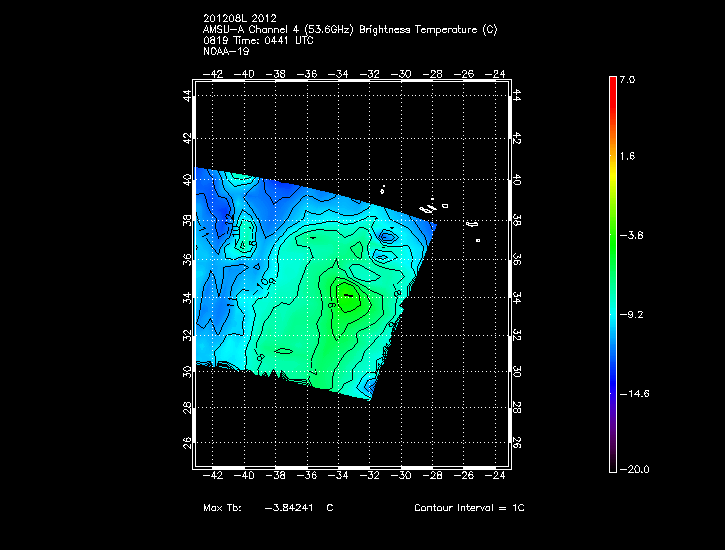
Task: Click the green section of the color bar
Action: pos(612,240)
